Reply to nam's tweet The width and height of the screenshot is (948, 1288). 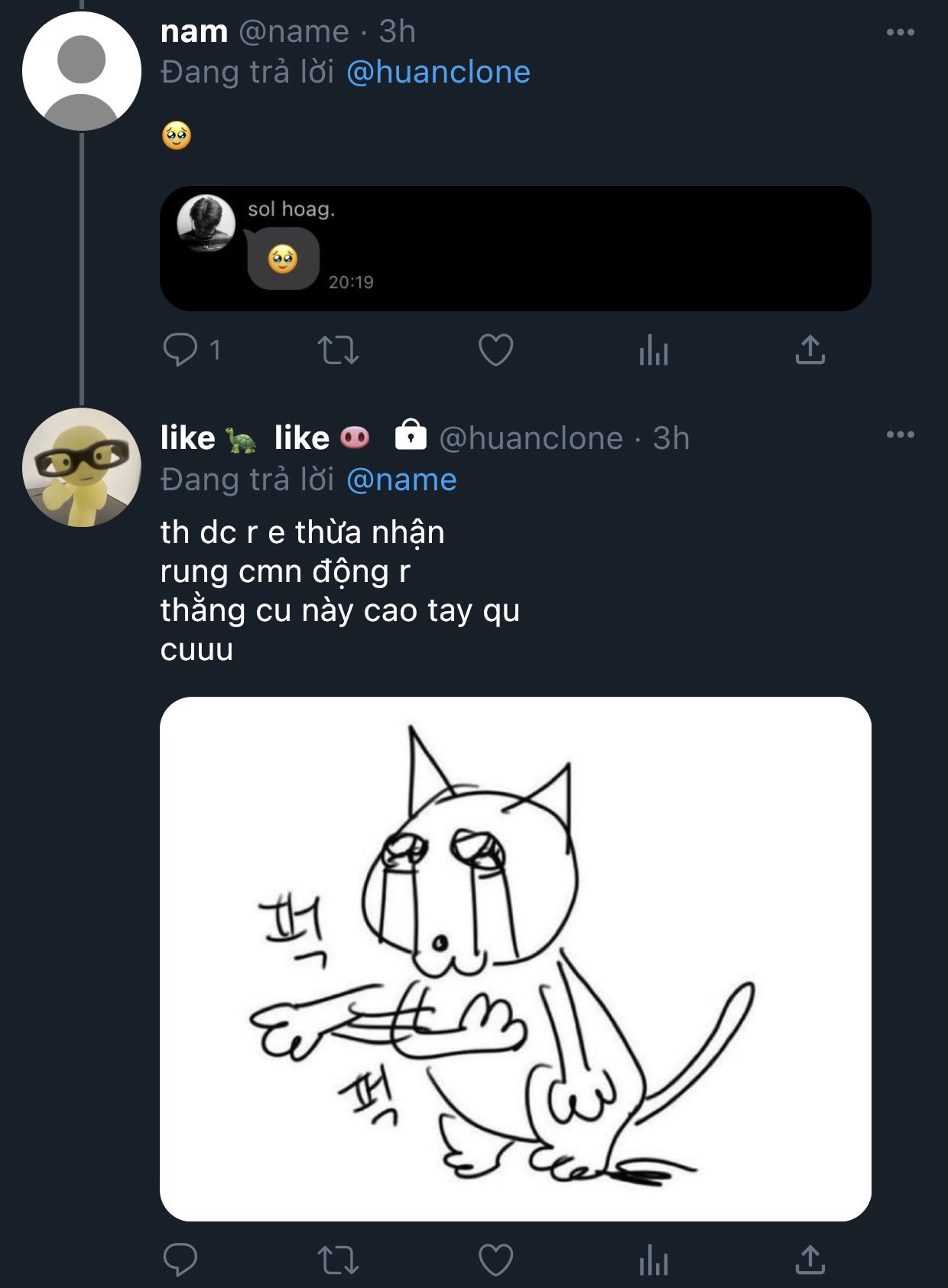pos(180,350)
